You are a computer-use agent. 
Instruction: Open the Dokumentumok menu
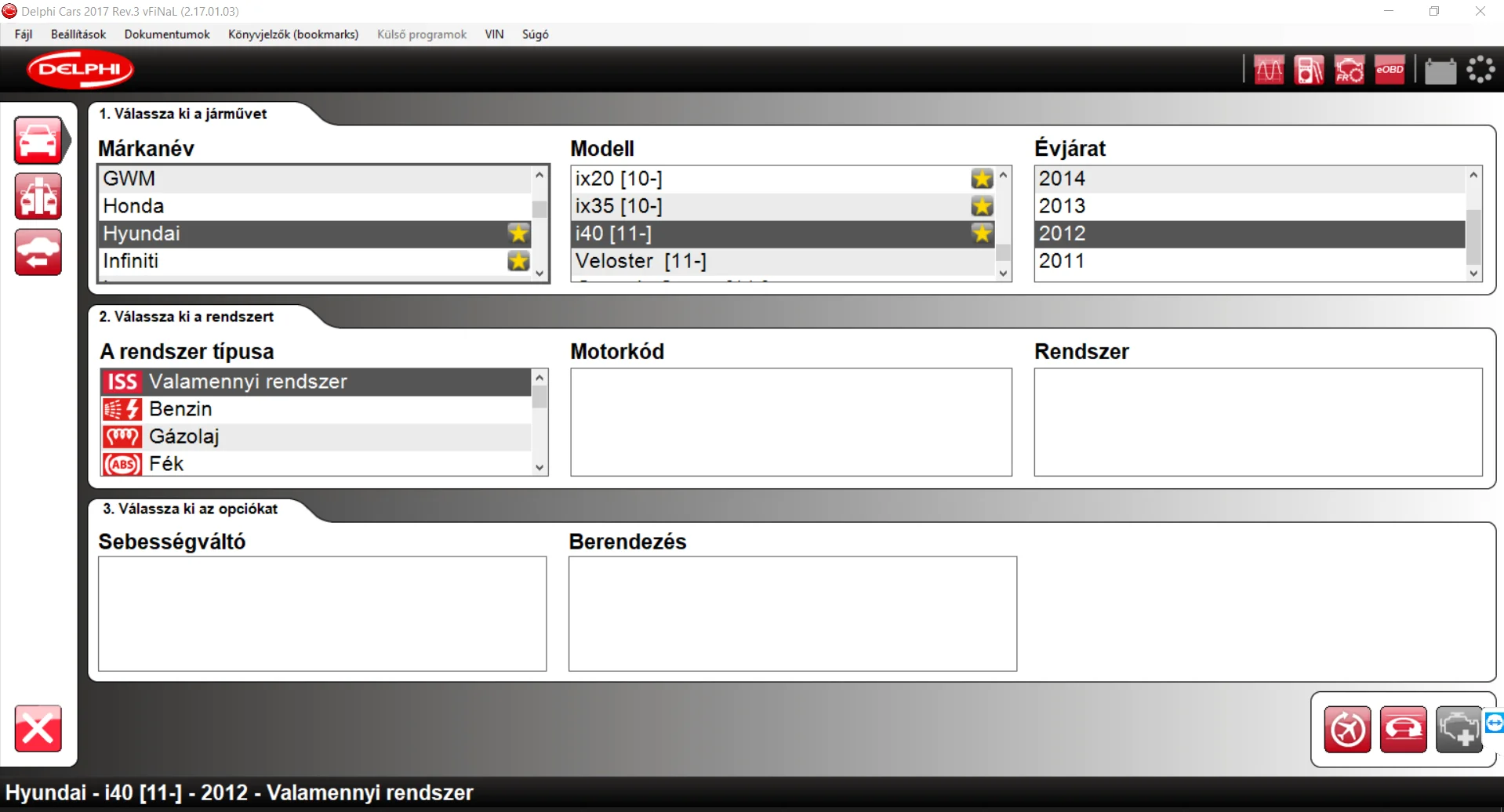pyautogui.click(x=167, y=34)
